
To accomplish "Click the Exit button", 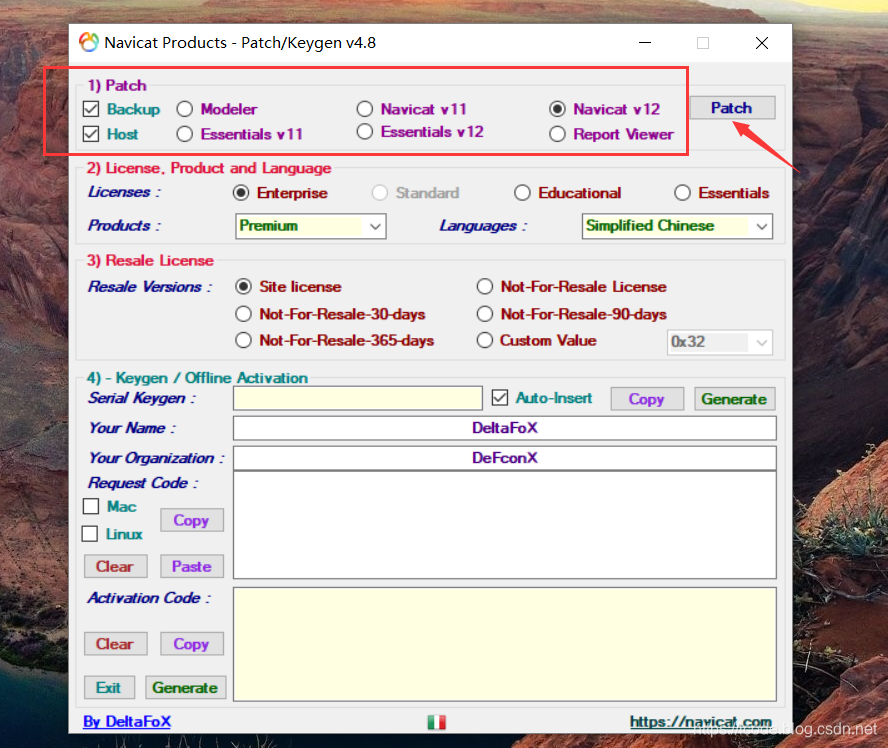I will pos(109,687).
